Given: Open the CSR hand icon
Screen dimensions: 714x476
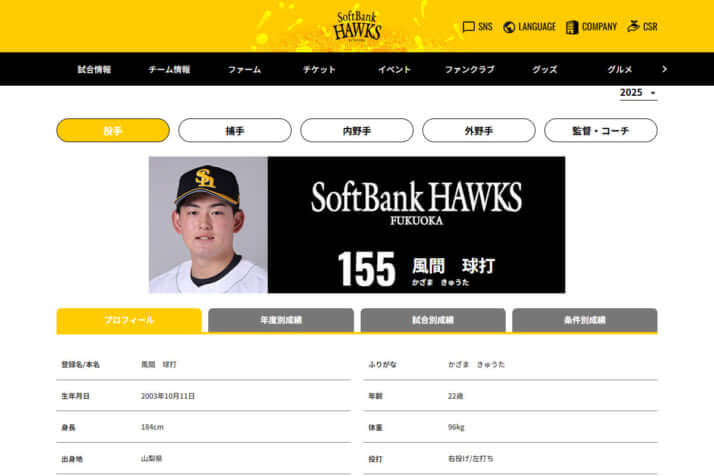Looking at the screenshot, I should [x=633, y=26].
